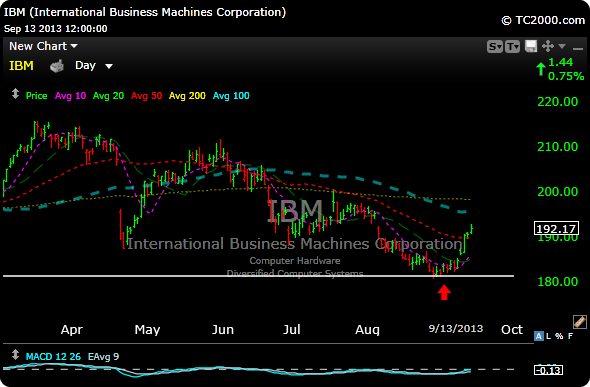Click the price pane up-down resize arrows
The width and height of the screenshot is (590, 387).
15,94
